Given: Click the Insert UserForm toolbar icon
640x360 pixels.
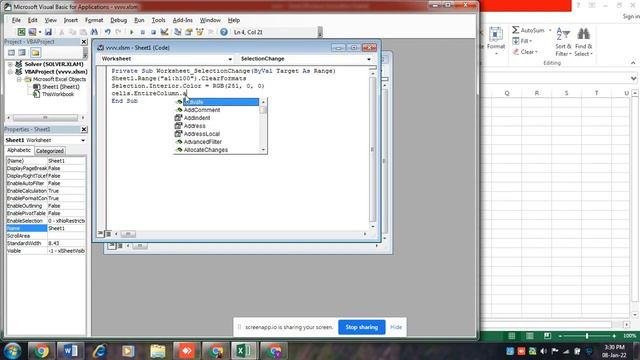Looking at the screenshot, I should [x=32, y=32].
